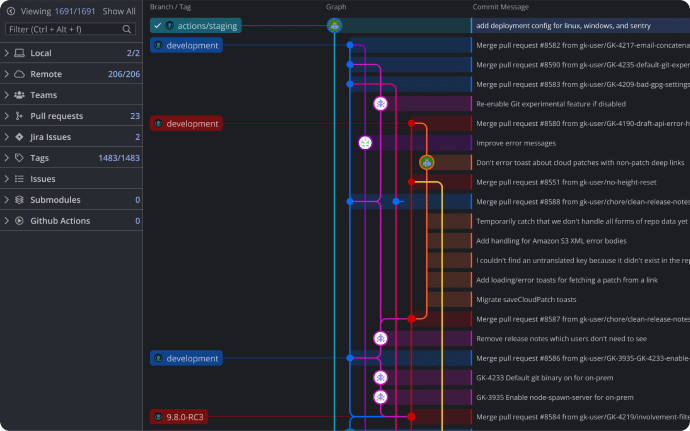Select 'Add loading/error toasts for fetching a patch'
Screen dimensions: 690x431
pos(567,280)
